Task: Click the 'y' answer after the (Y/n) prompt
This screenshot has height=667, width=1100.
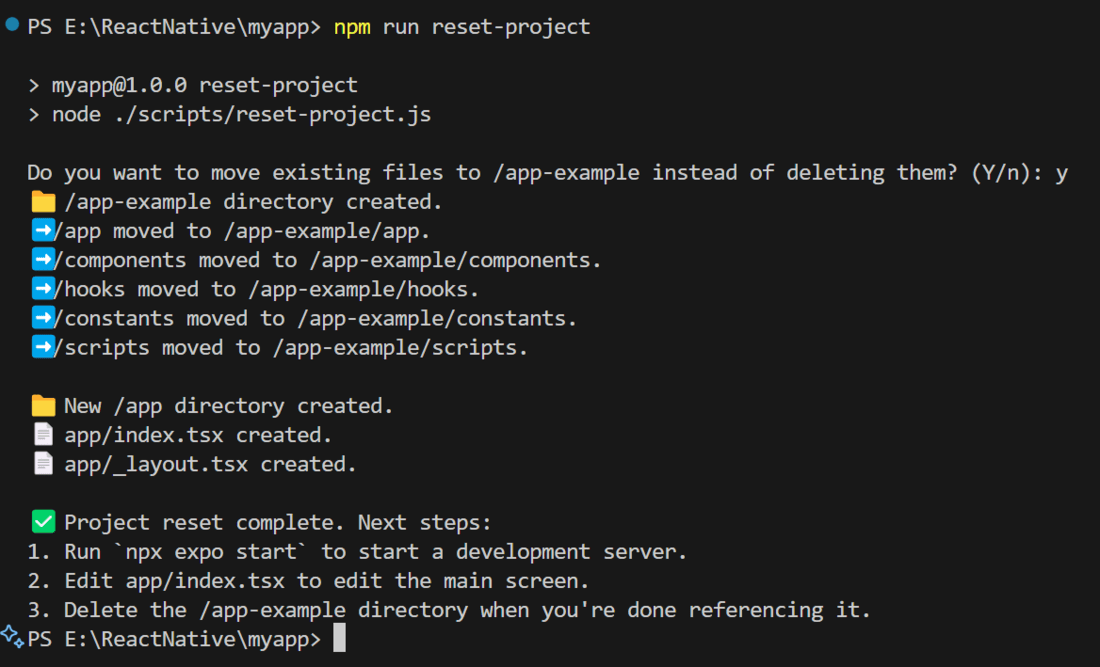Action: coord(1062,173)
